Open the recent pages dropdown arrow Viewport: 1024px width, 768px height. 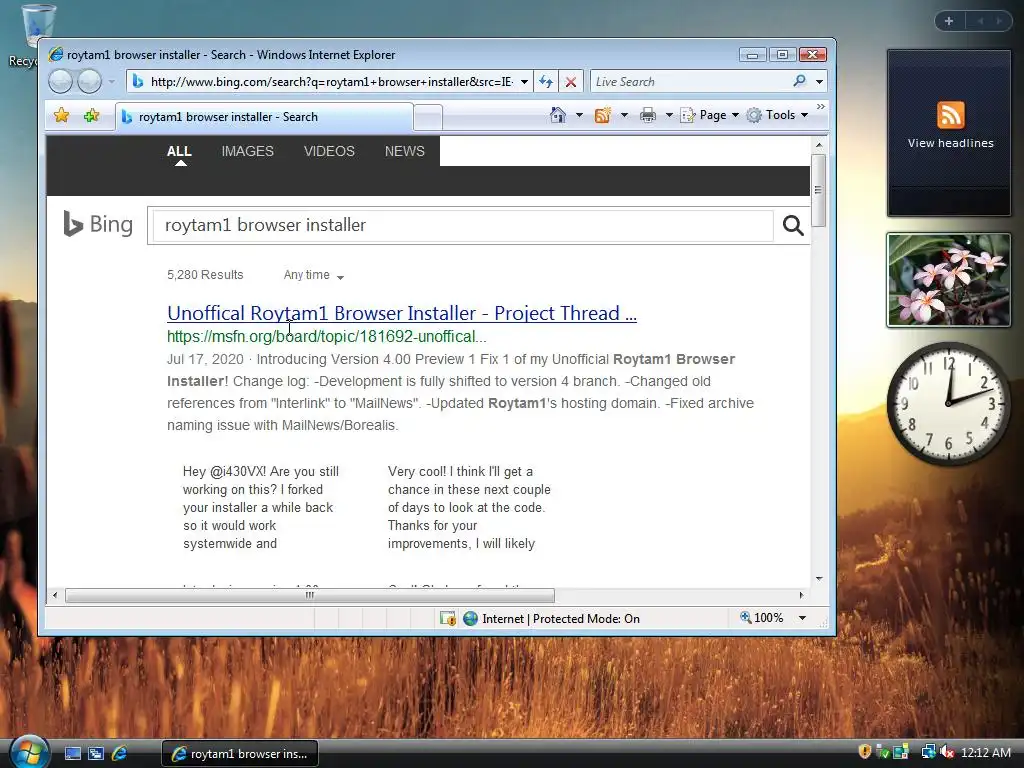pyautogui.click(x=112, y=82)
